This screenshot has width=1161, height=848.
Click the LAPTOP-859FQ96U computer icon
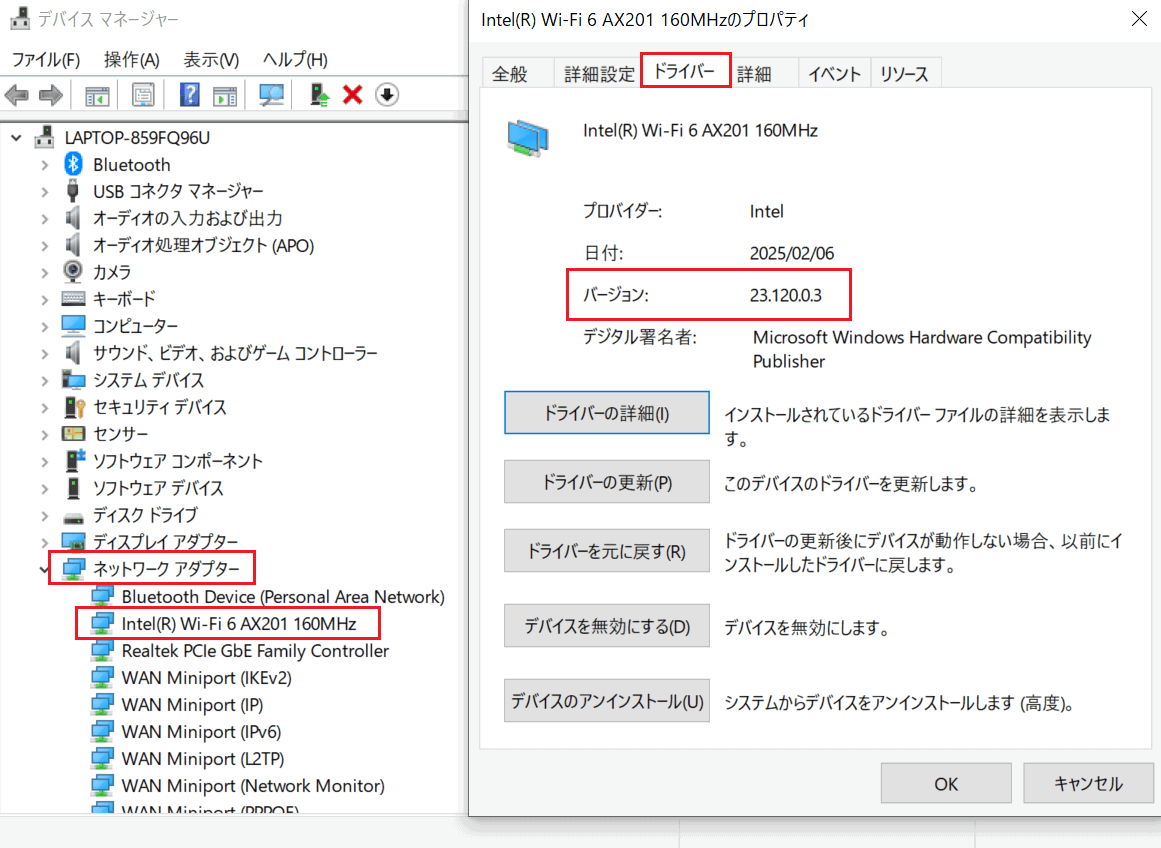[44, 137]
